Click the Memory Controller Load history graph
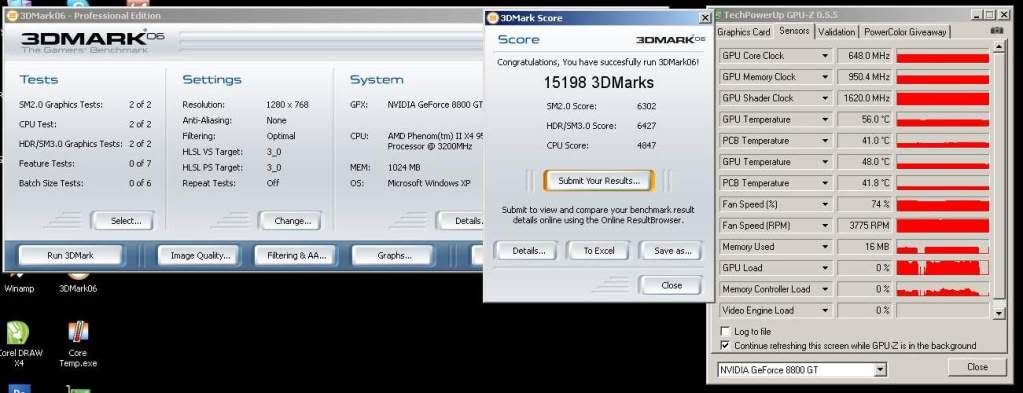The width and height of the screenshot is (1023, 393). [943, 289]
